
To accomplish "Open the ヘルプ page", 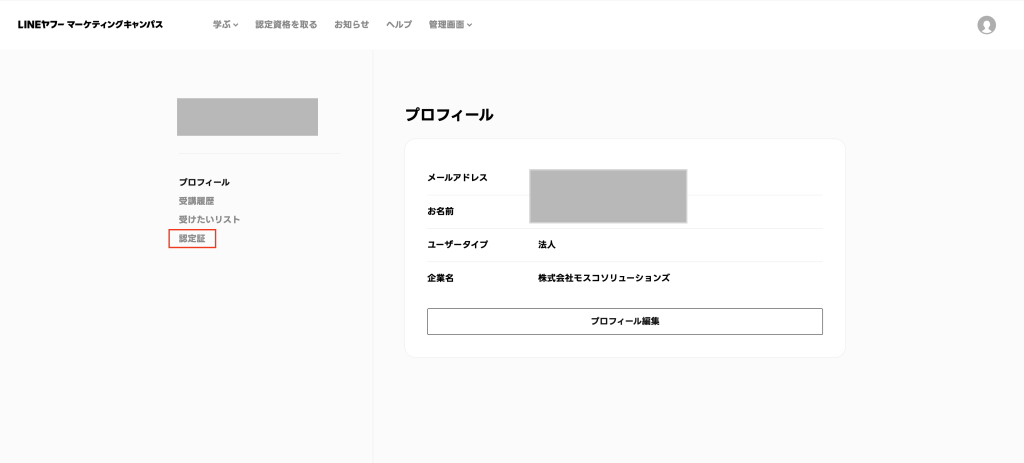I will [399, 24].
